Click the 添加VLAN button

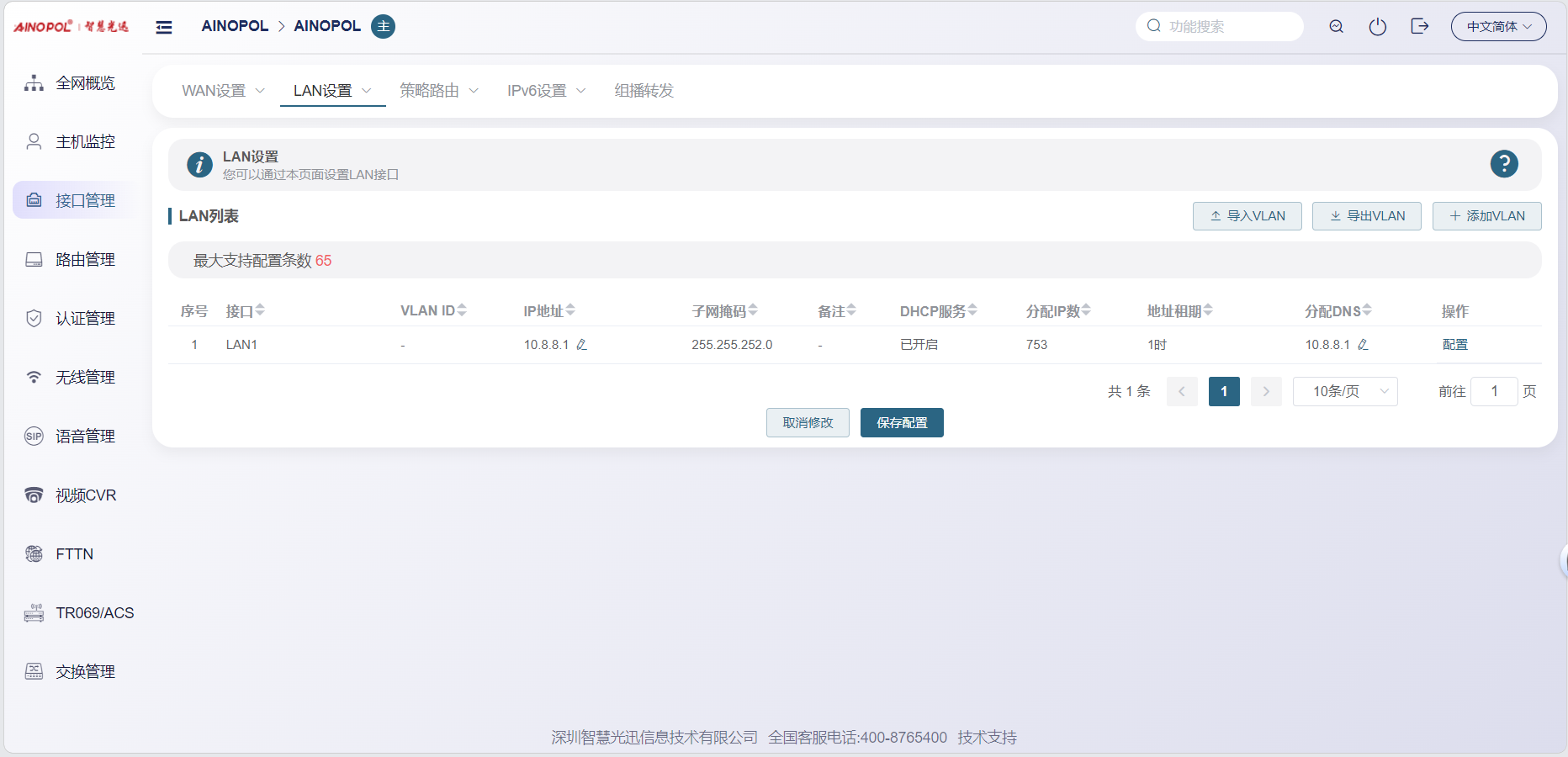pyautogui.click(x=1486, y=216)
